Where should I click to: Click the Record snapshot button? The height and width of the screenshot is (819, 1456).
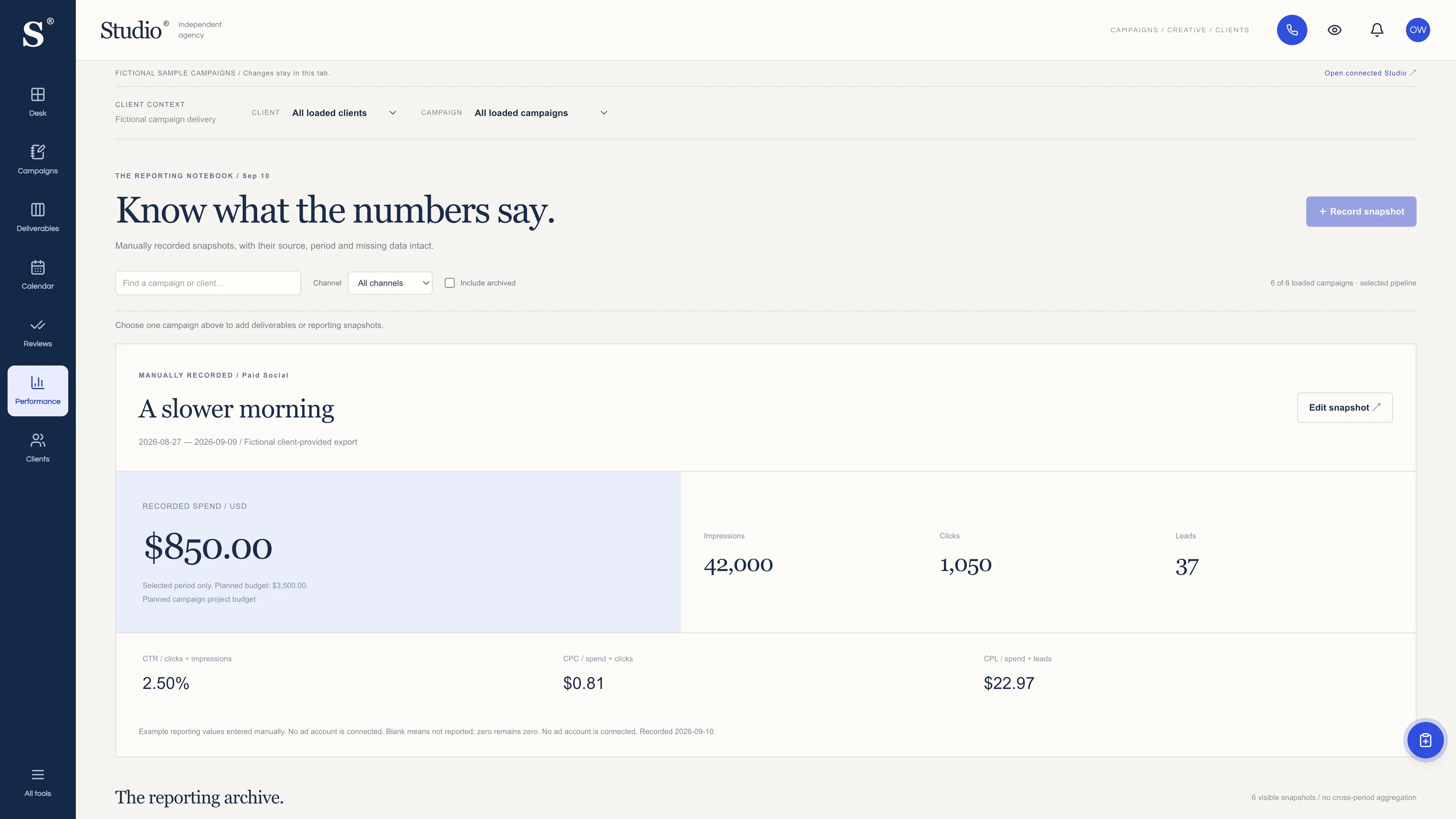click(x=1361, y=212)
